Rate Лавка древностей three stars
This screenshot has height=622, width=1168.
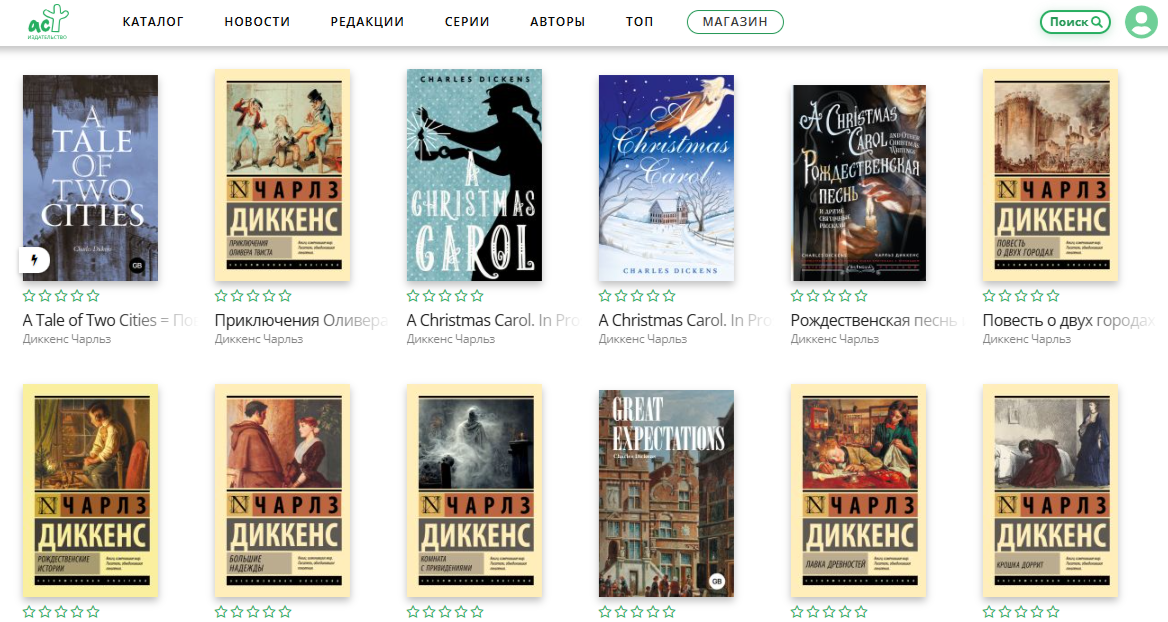829,612
